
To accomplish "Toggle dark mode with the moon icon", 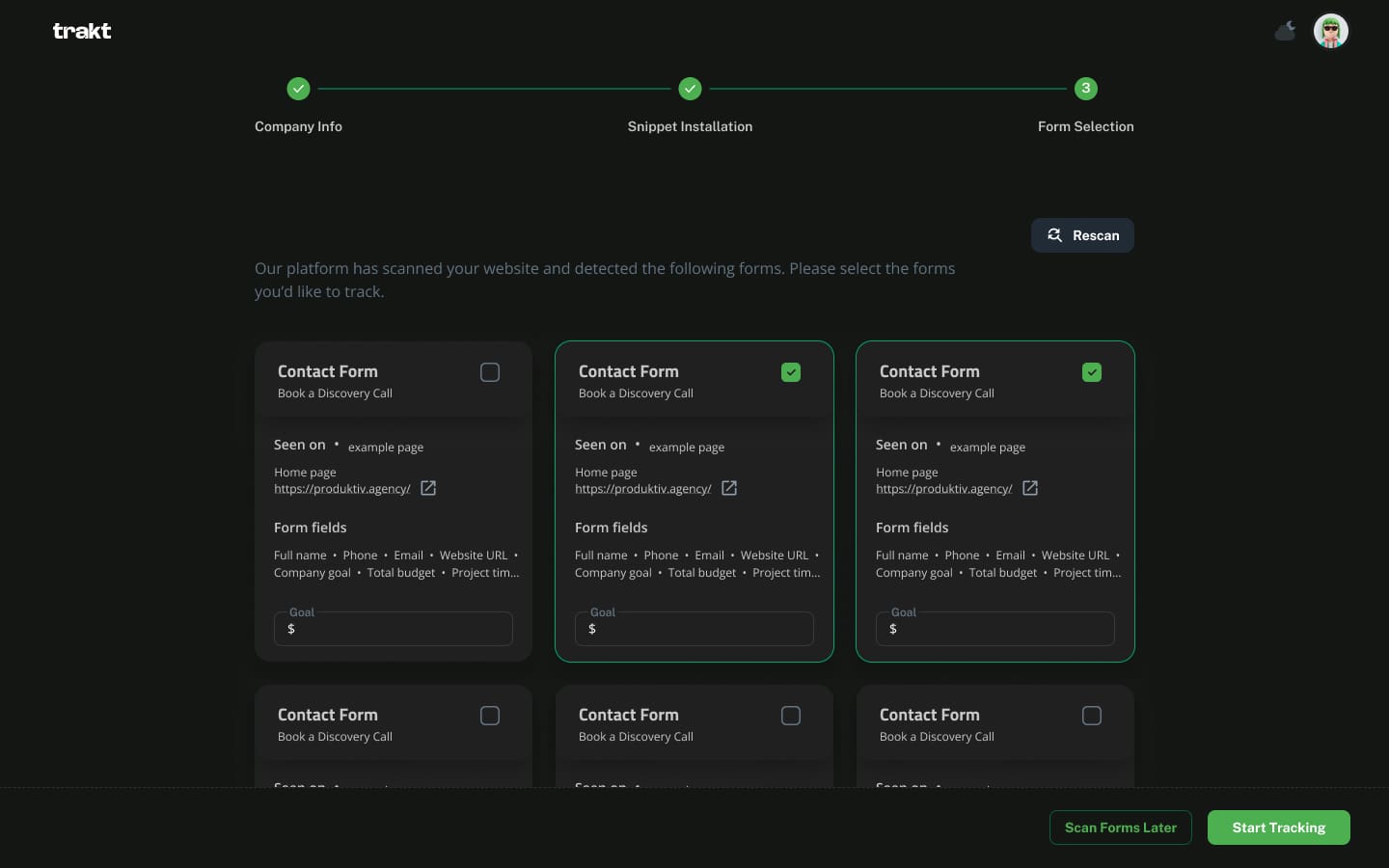I will click(x=1285, y=31).
